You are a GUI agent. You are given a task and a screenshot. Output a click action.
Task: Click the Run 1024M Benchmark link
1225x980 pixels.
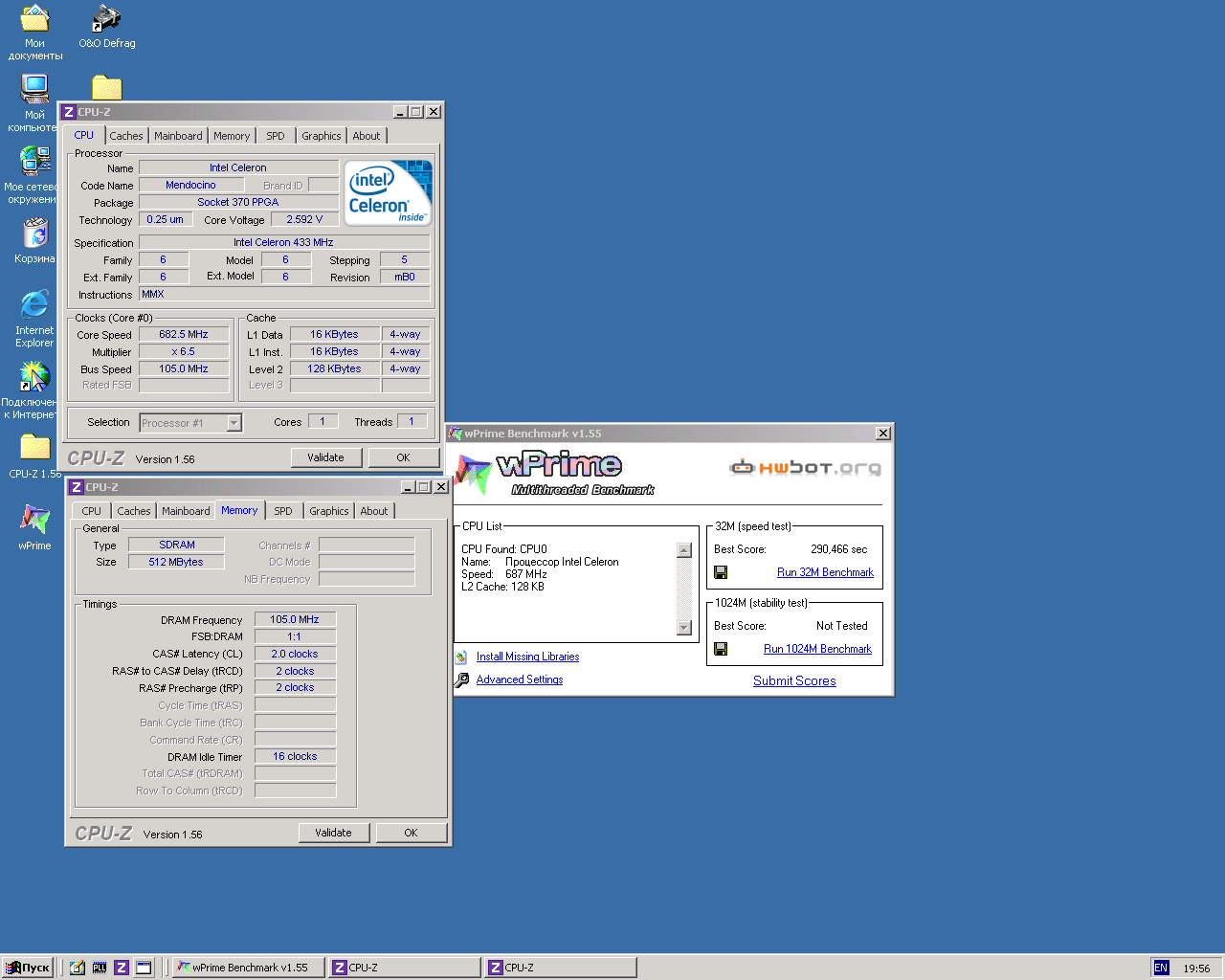817,649
